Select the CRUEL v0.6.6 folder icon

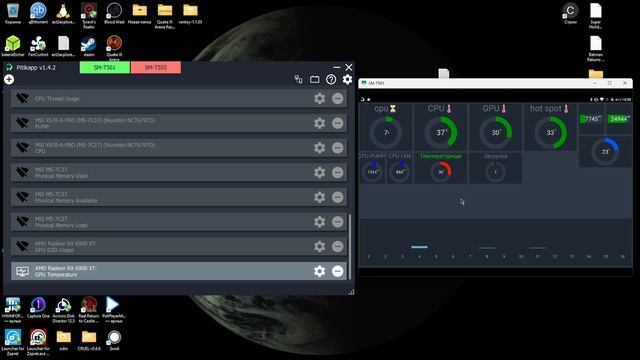coord(89,341)
